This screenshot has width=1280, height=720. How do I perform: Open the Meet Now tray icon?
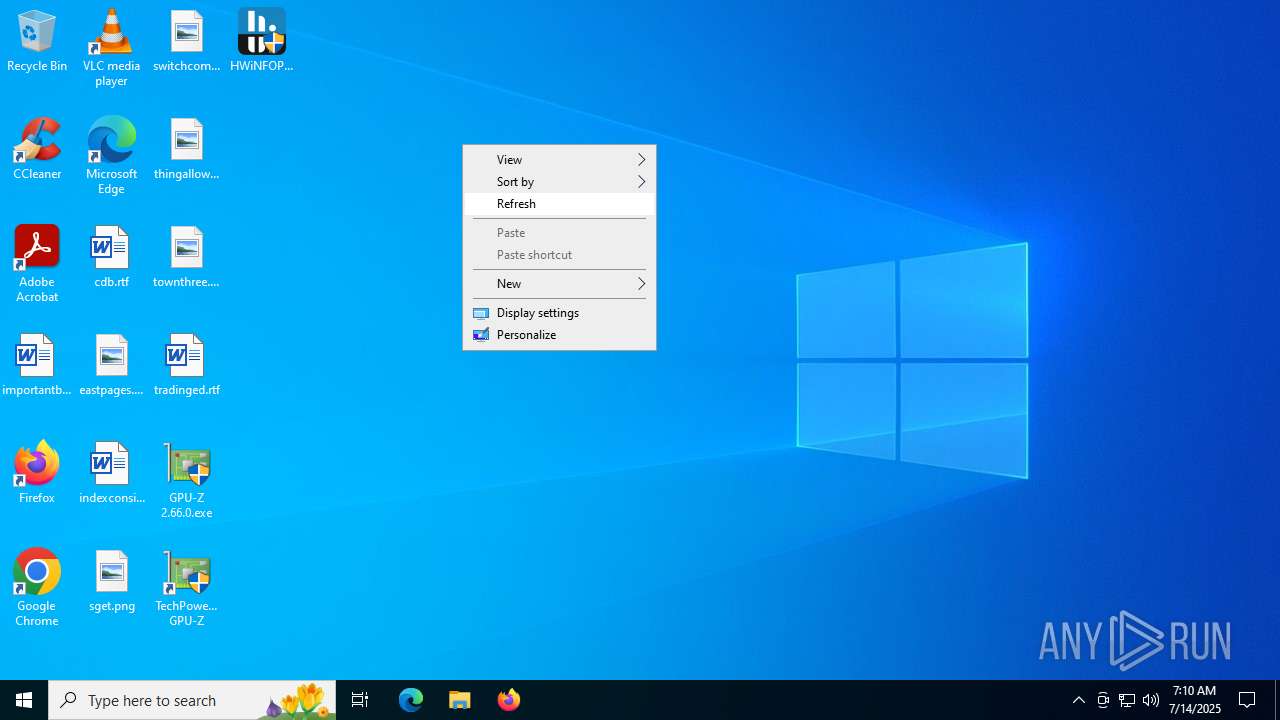point(1103,700)
